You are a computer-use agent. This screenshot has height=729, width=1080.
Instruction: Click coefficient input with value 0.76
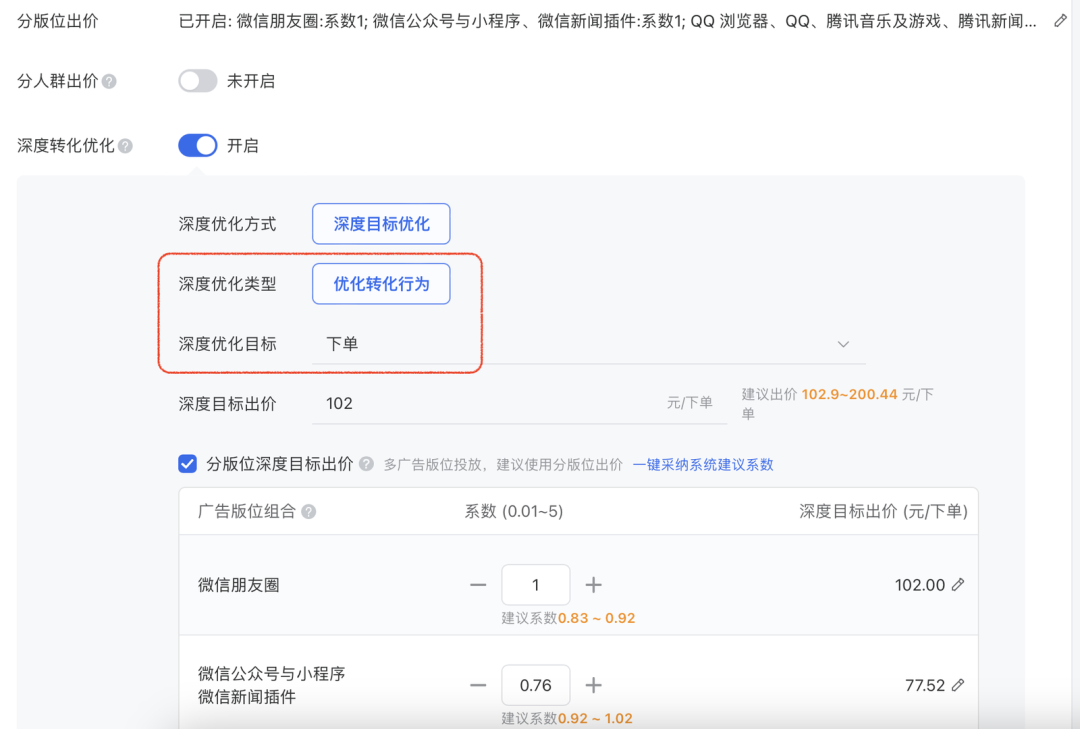pos(536,686)
